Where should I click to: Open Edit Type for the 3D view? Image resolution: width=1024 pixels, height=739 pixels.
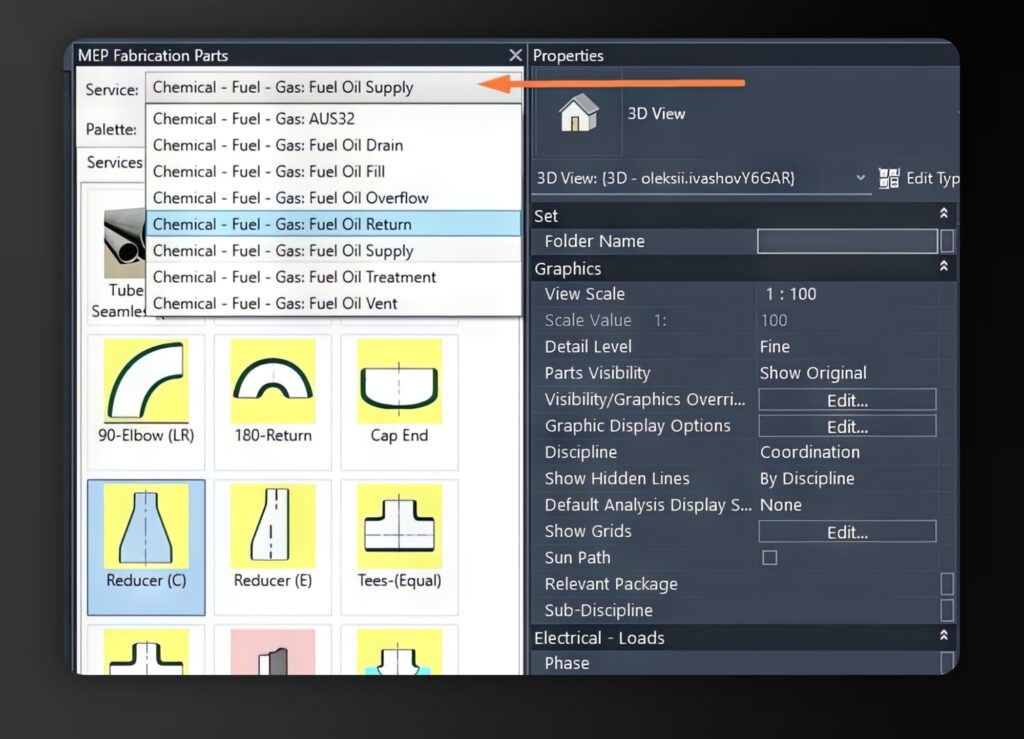(x=919, y=178)
